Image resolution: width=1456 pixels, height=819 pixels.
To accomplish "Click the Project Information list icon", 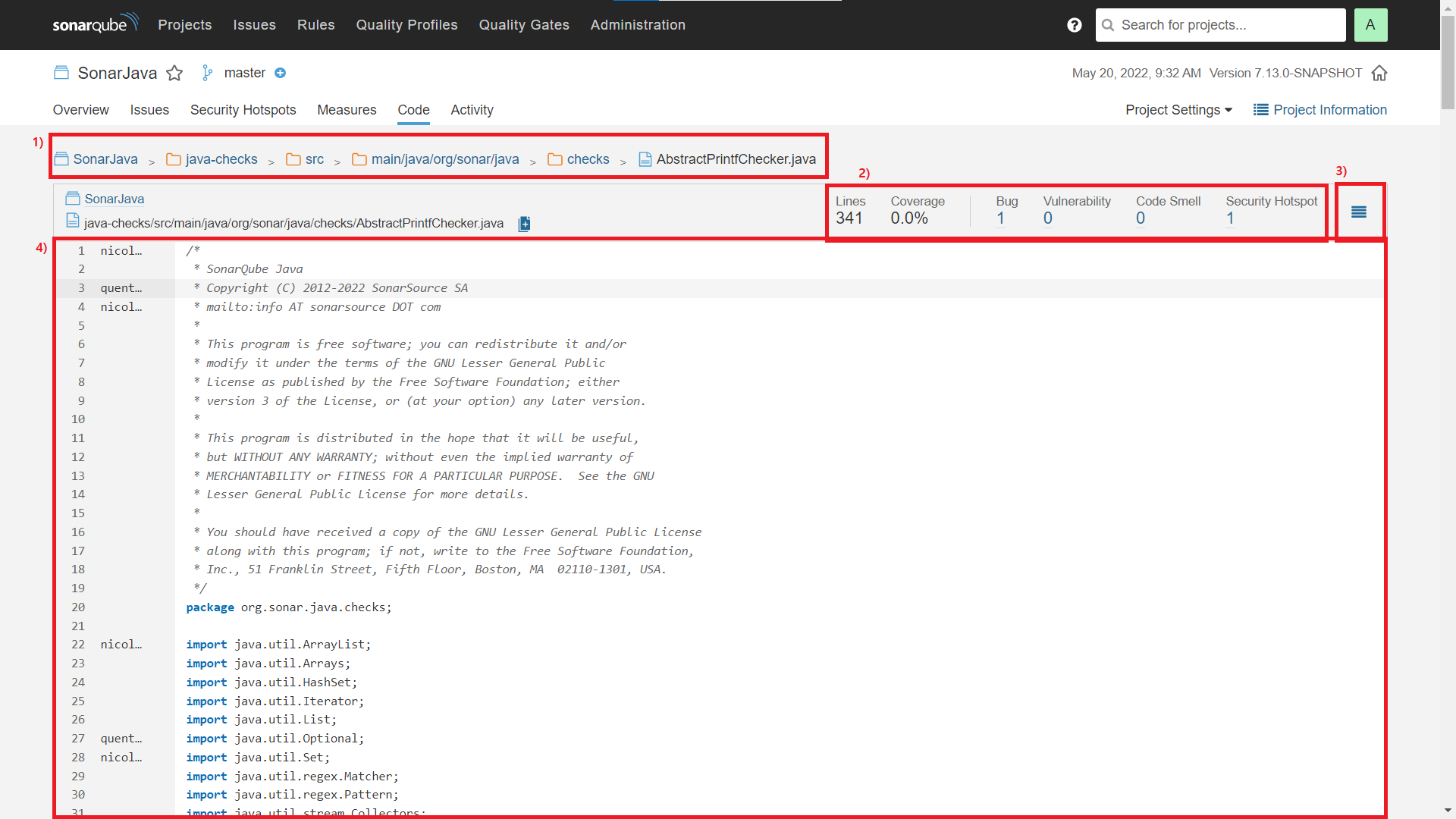I will [x=1261, y=110].
